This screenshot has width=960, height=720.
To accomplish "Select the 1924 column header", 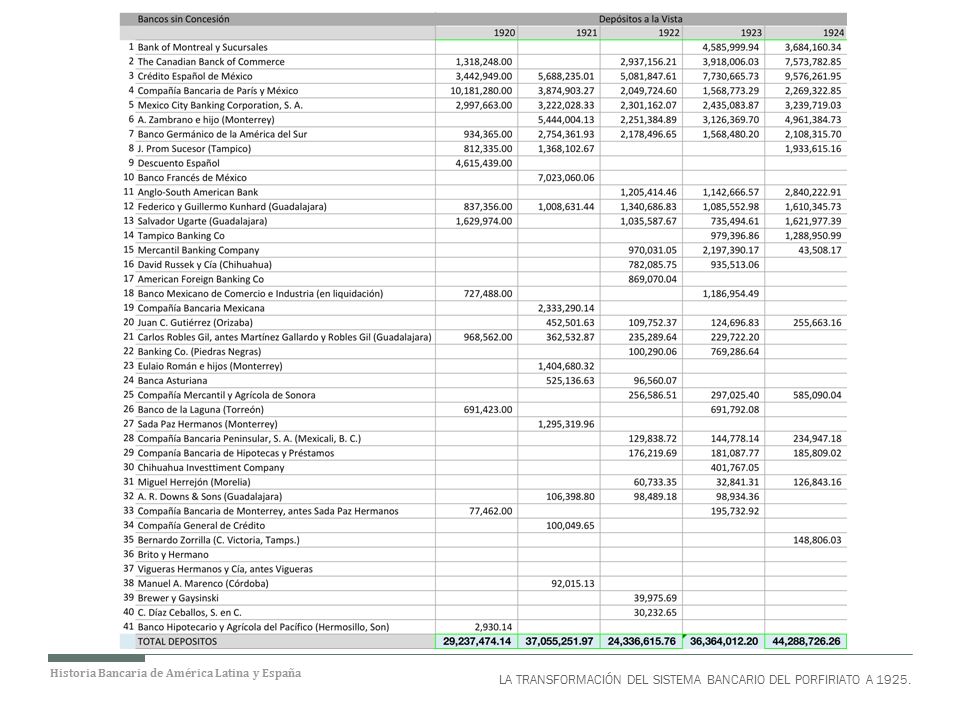I will (833, 33).
